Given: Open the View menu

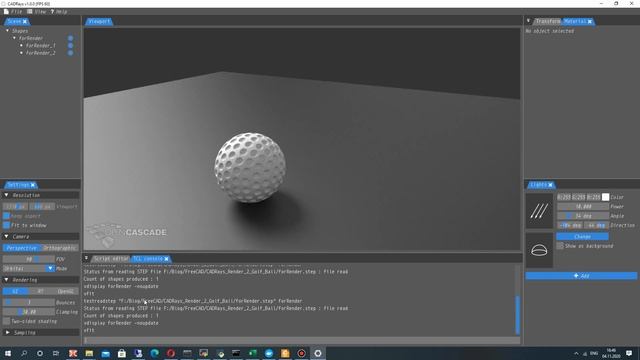Looking at the screenshot, I should coord(37,12).
